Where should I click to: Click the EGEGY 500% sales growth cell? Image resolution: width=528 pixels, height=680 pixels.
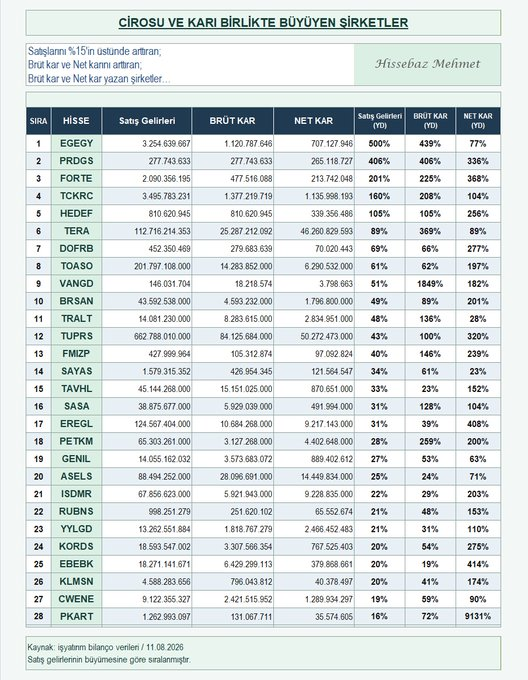[379, 144]
